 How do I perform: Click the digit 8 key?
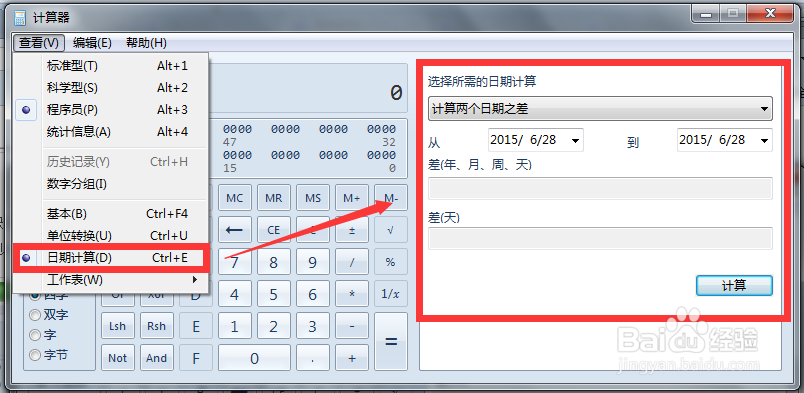coord(273,262)
